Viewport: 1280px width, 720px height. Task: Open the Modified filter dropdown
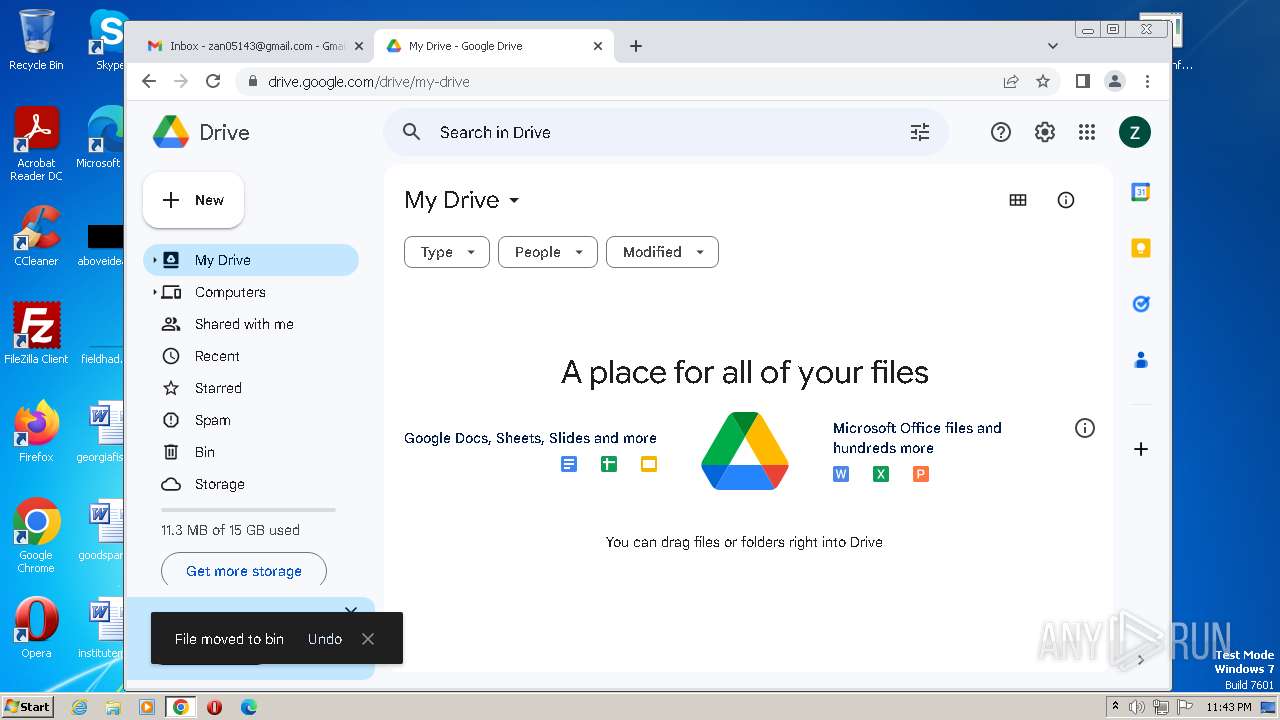(662, 252)
